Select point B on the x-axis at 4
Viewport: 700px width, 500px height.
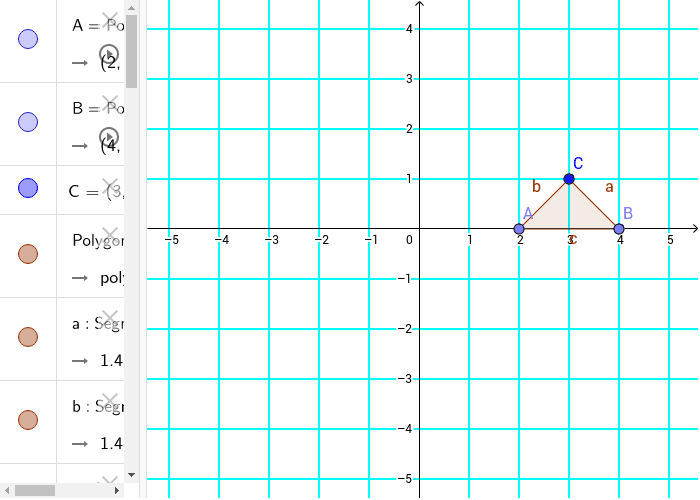[619, 229]
